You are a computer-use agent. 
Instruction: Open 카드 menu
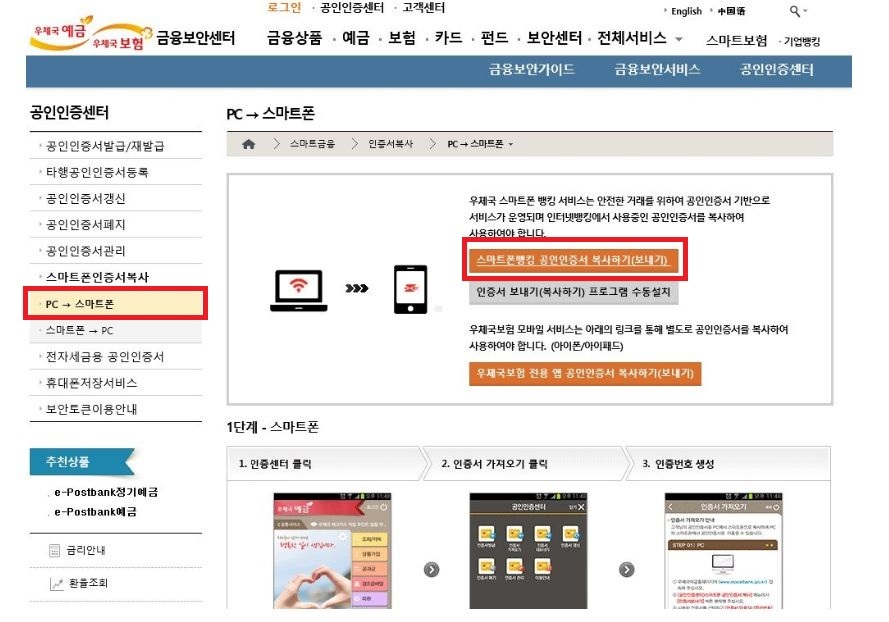coord(448,38)
